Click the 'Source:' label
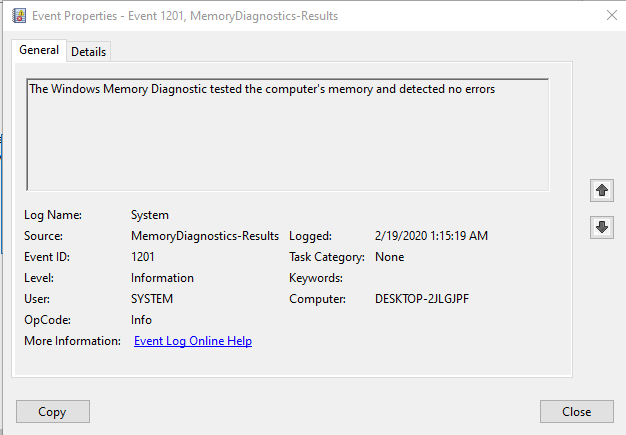626x435 pixels. pos(43,236)
